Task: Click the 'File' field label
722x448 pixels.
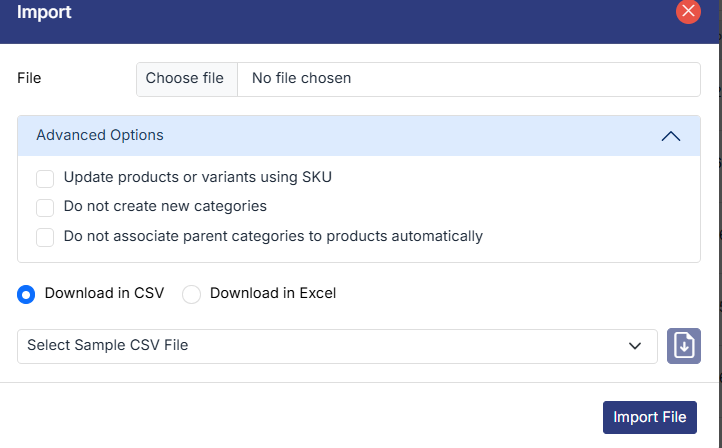Action: point(29,78)
